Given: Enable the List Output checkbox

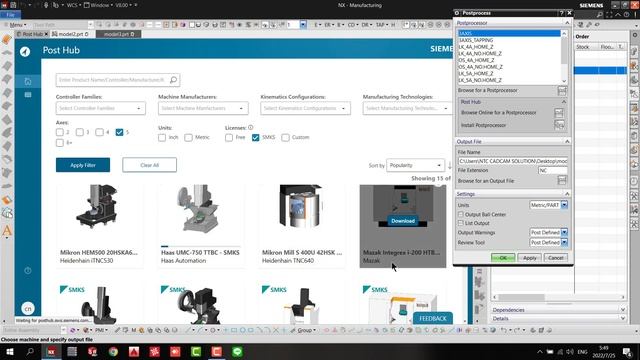Looking at the screenshot, I should 461,223.
